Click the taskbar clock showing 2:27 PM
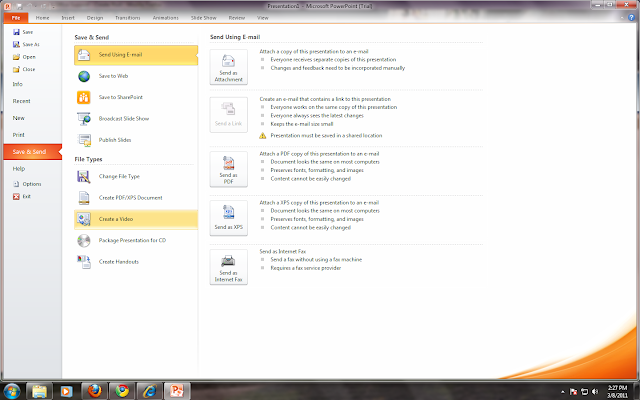The image size is (640, 400). tap(617, 391)
